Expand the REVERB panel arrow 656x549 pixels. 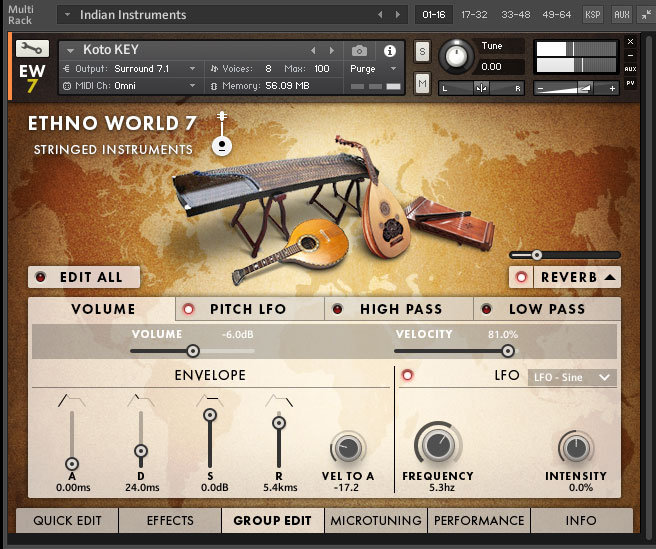(x=610, y=277)
